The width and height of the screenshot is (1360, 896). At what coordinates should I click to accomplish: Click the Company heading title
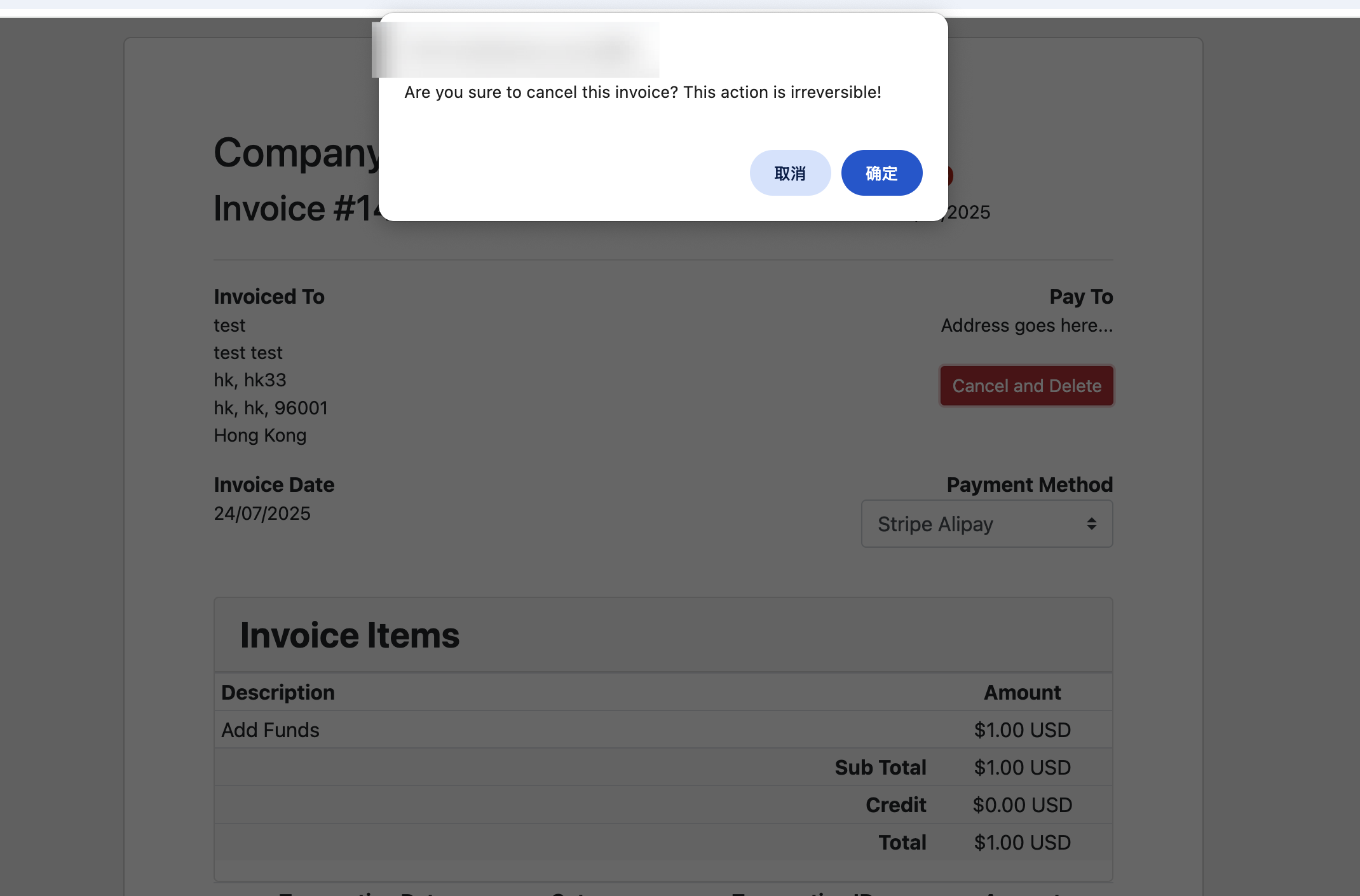pyautogui.click(x=297, y=153)
